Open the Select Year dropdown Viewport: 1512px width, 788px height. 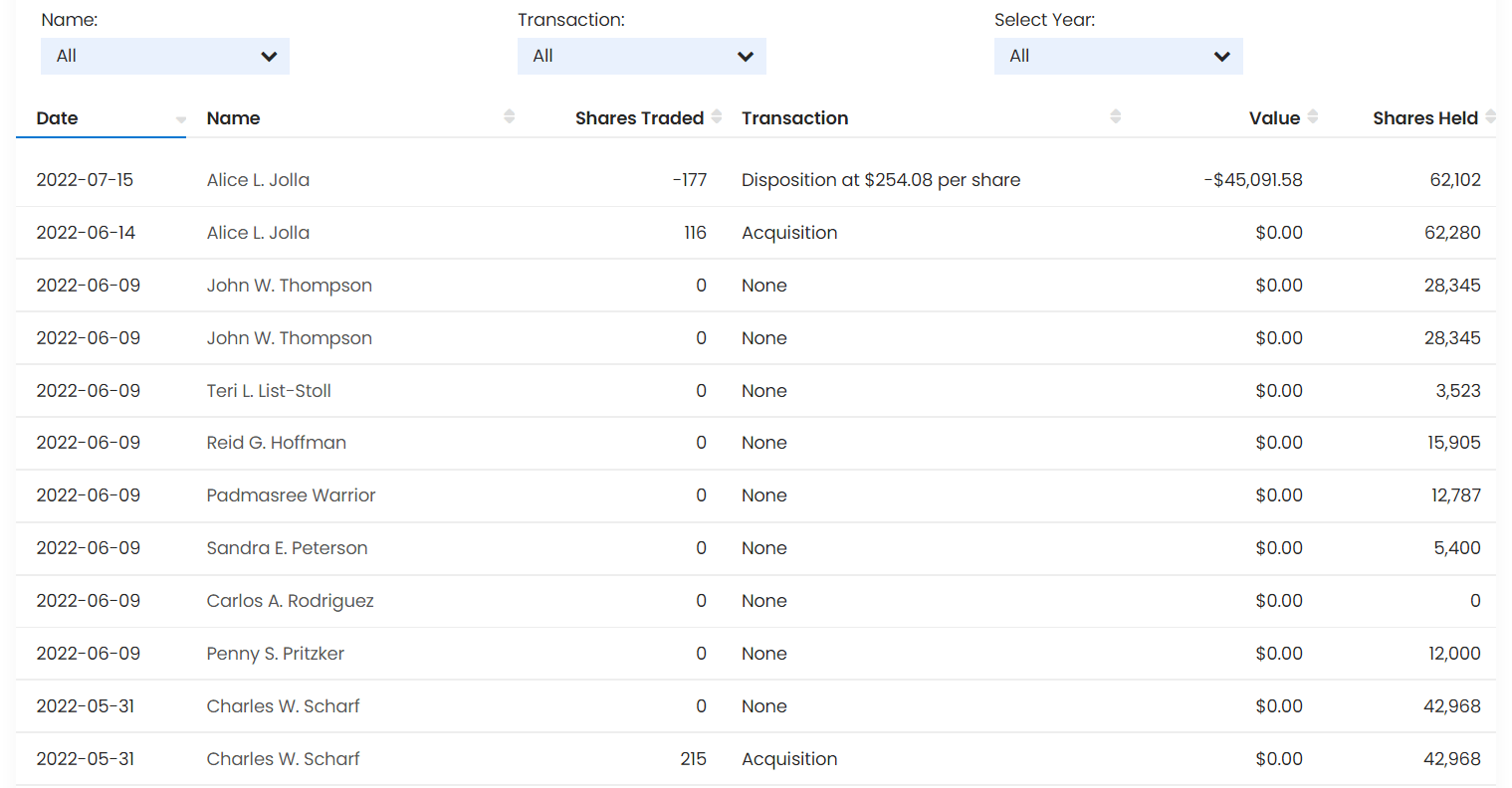click(x=1119, y=56)
